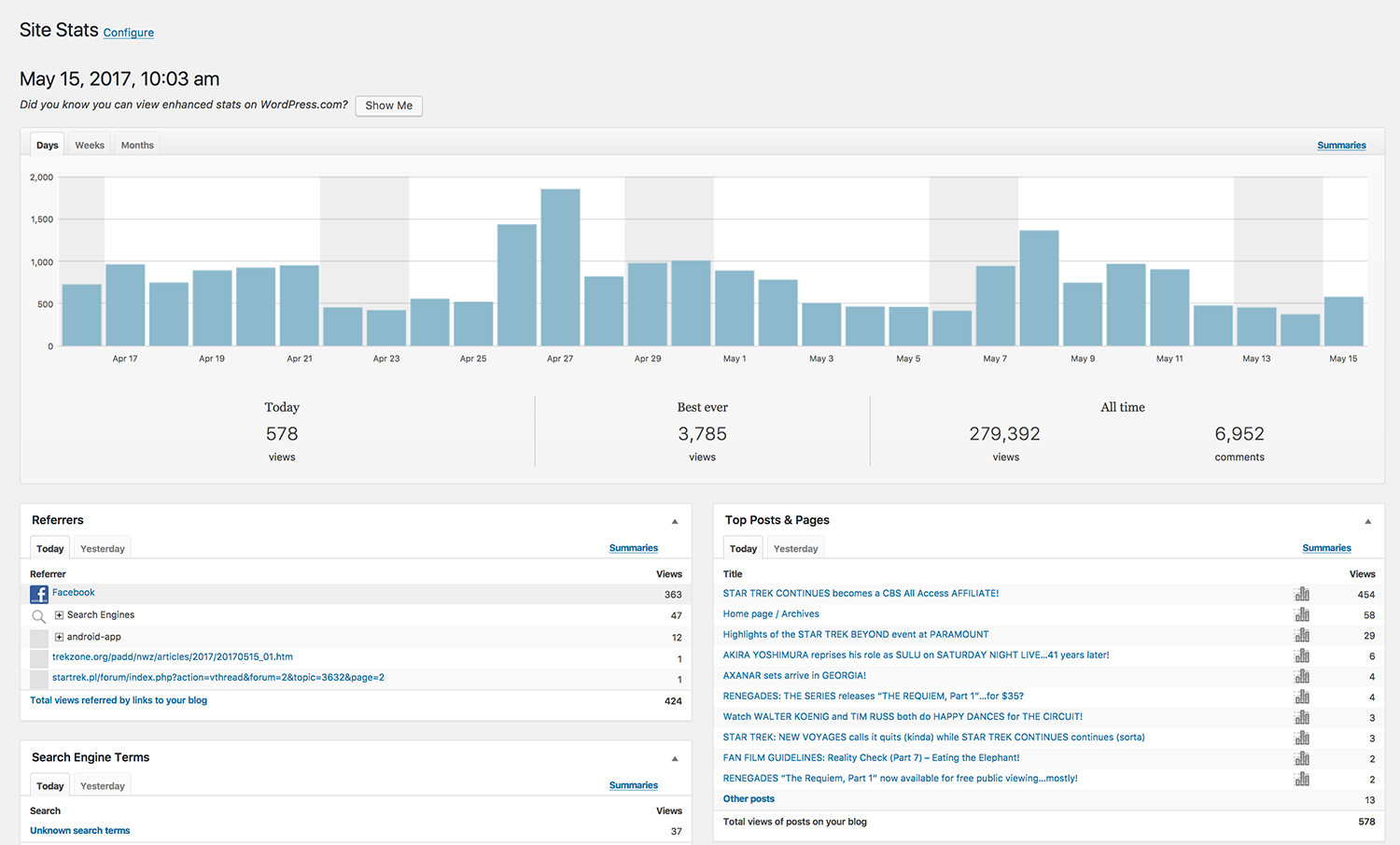
Task: Click Total views referred by links link
Action: click(x=119, y=700)
